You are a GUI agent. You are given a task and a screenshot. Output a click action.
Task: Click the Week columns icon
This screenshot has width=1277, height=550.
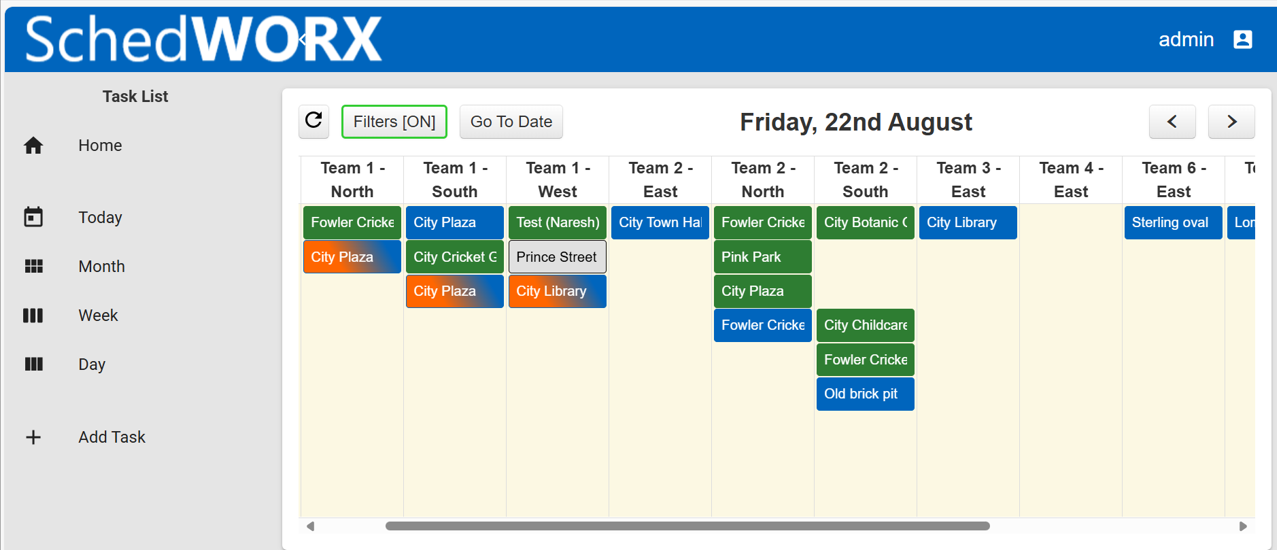coord(33,315)
